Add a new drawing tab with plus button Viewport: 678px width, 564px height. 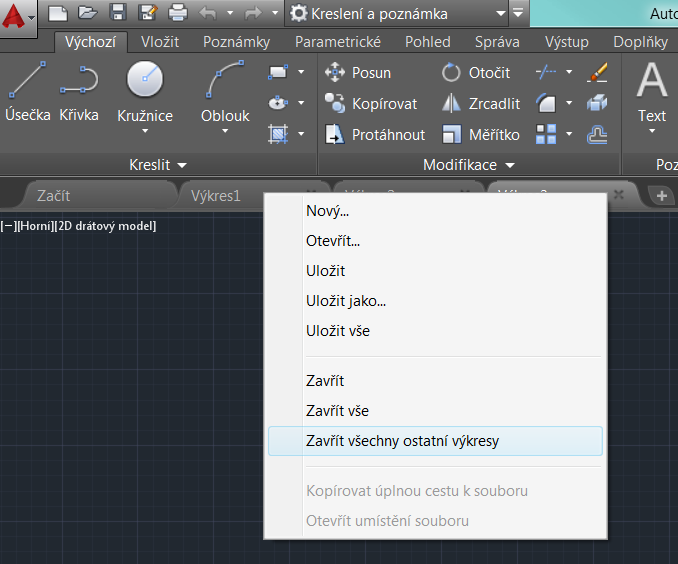point(662,195)
